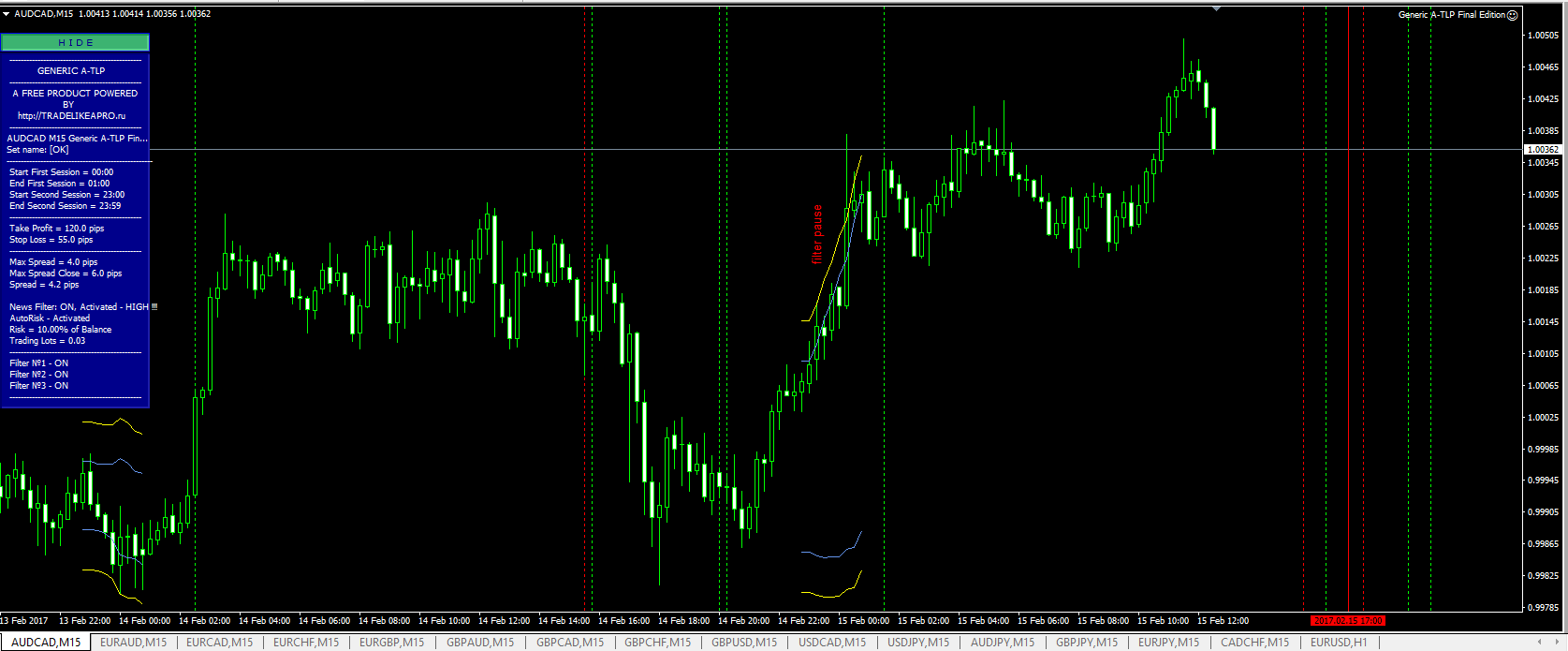Open the USDJPY,M15 chart tab
Viewport: 1568px width, 651px height.
918,643
